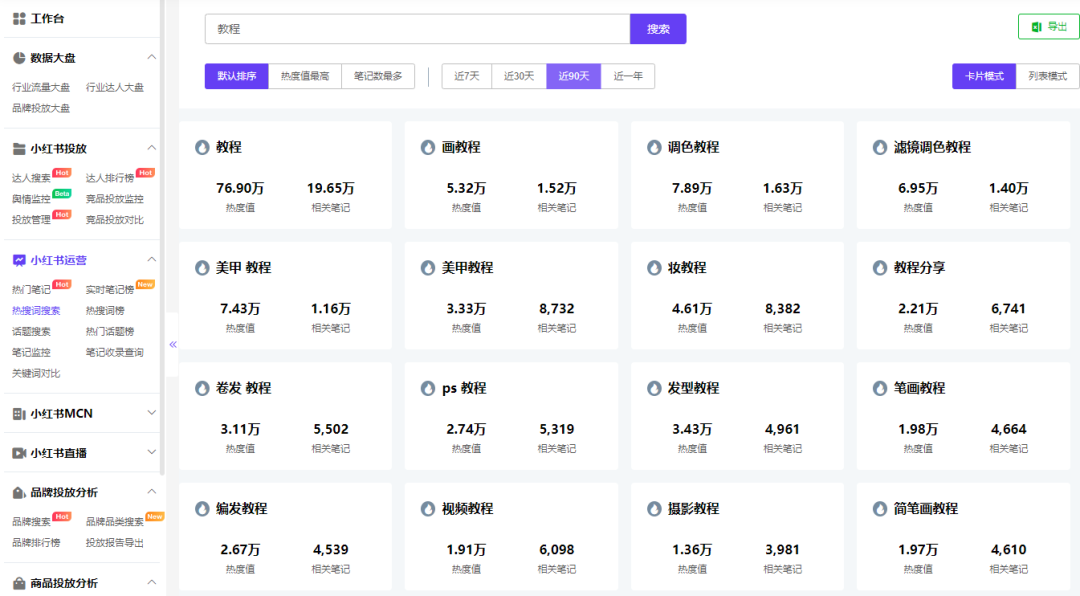Screen dimensions: 1080x596
Task: Click the 数据大盘 pie chart icon
Action: pos(19,58)
